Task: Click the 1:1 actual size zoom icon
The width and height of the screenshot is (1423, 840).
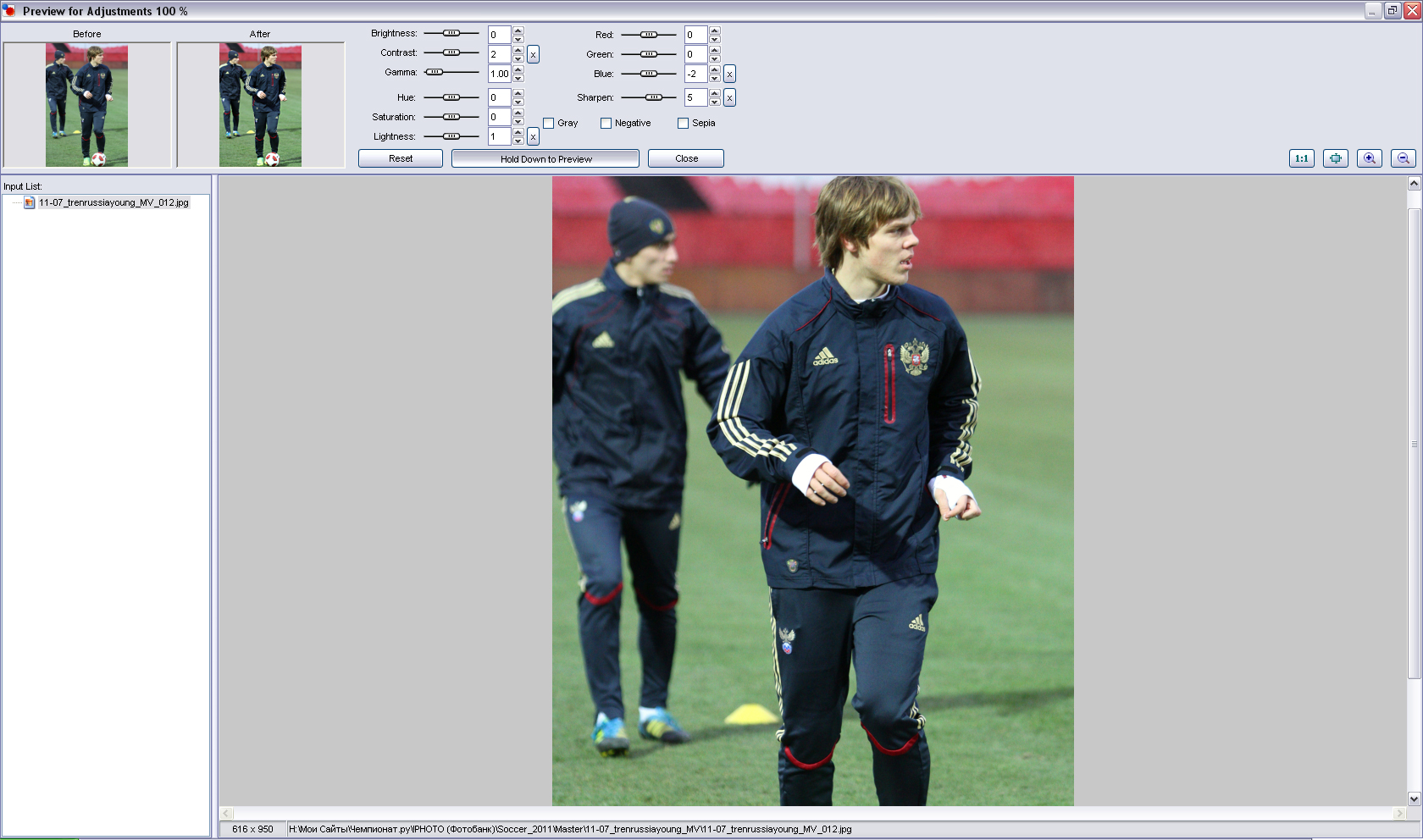Action: click(x=1302, y=158)
